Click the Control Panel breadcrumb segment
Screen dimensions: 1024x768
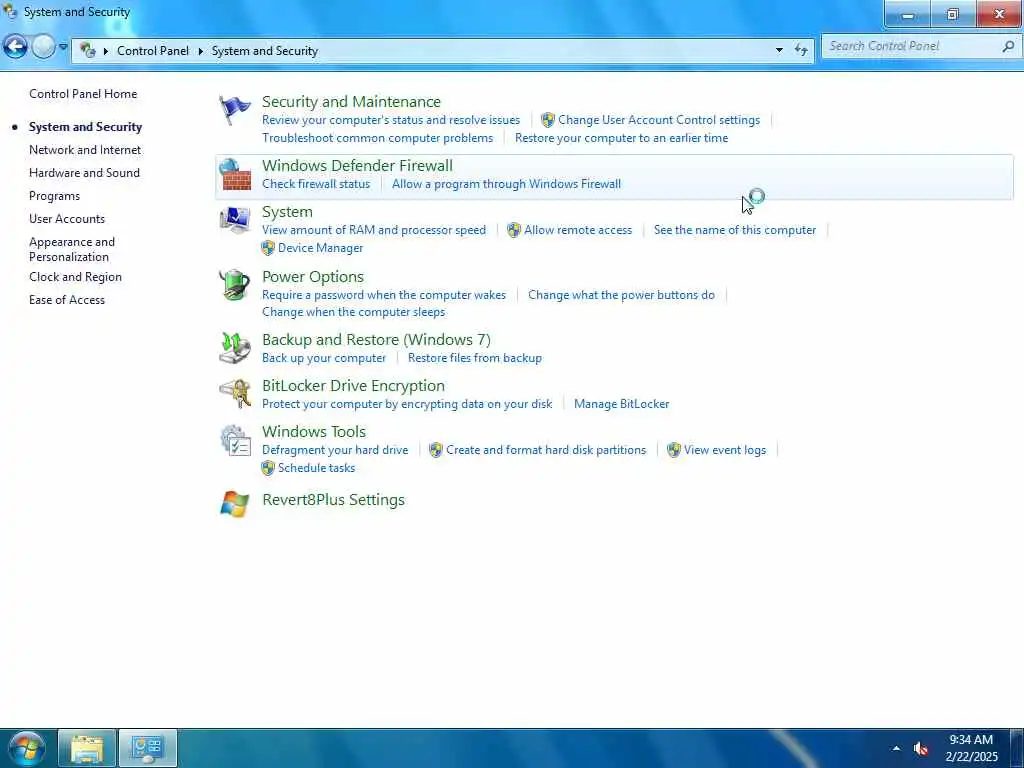coord(153,51)
